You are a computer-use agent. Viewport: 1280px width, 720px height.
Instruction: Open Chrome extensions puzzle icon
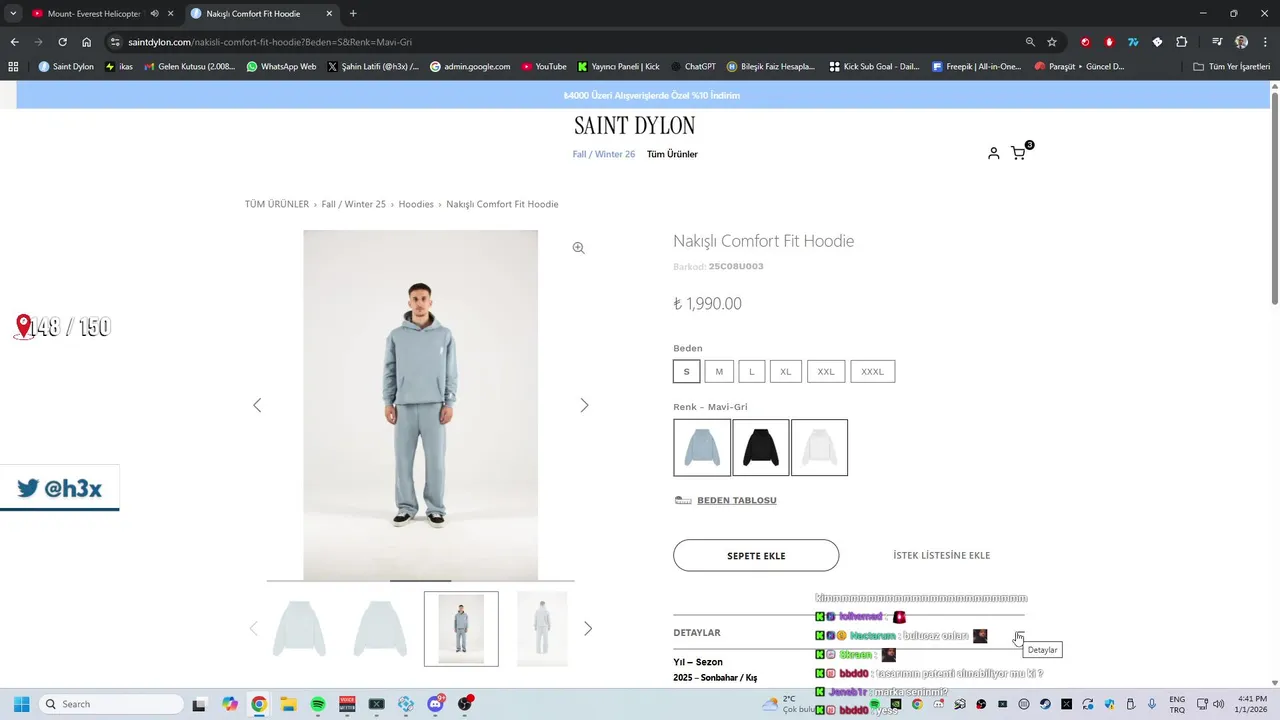click(1181, 42)
